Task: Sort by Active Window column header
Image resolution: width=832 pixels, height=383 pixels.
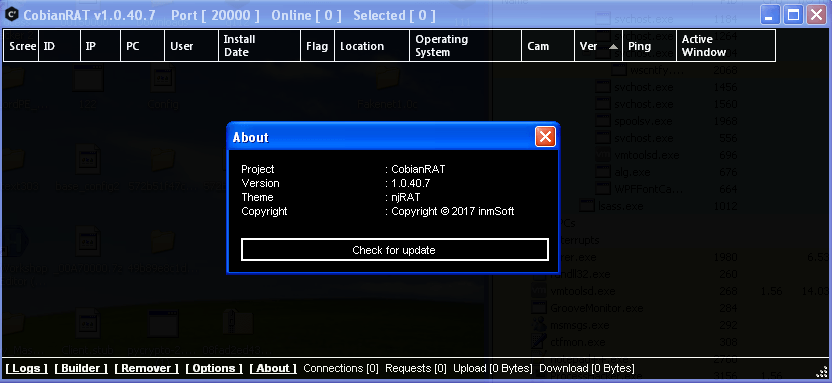Action: tap(726, 46)
